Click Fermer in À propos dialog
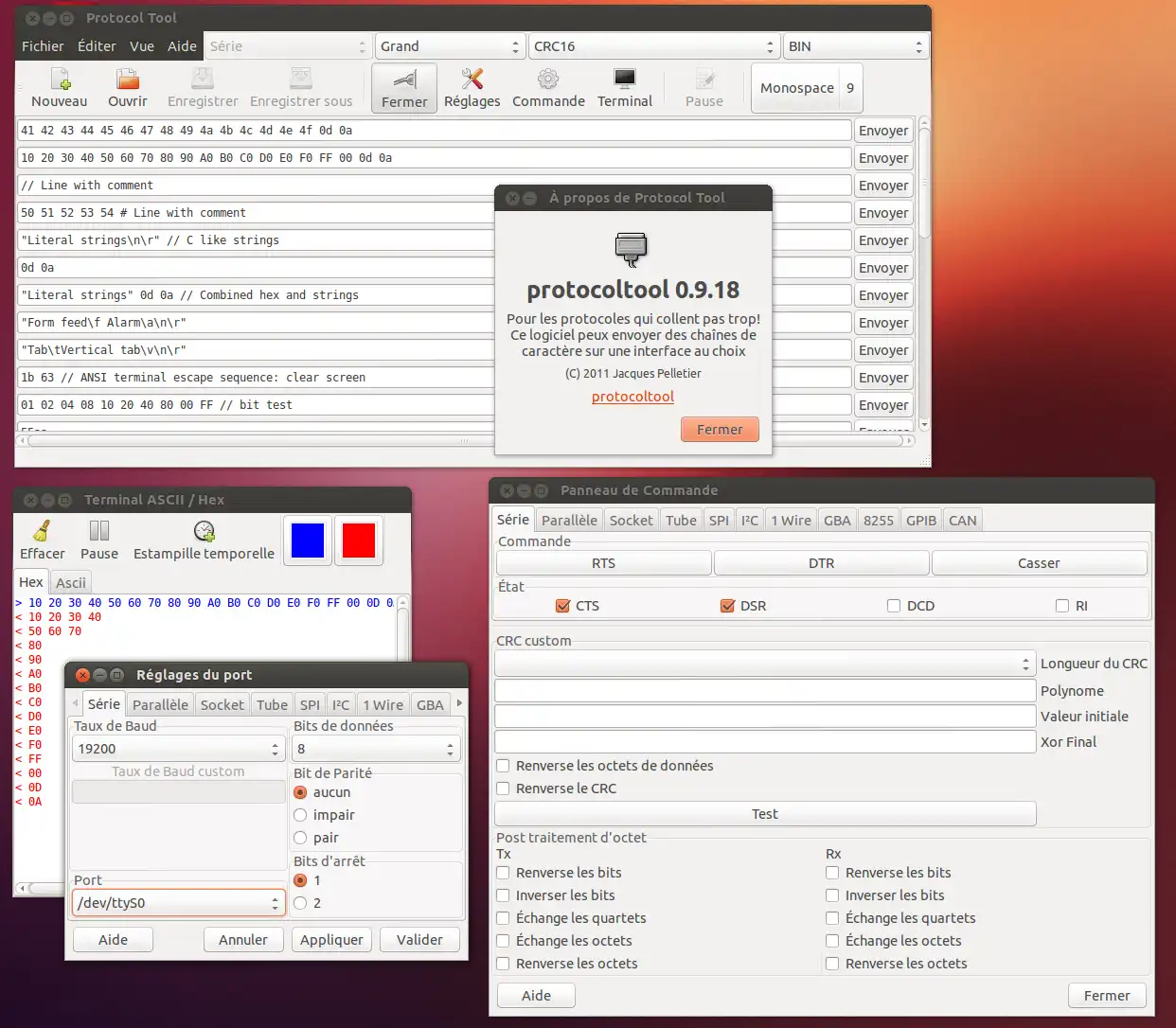 pos(720,430)
